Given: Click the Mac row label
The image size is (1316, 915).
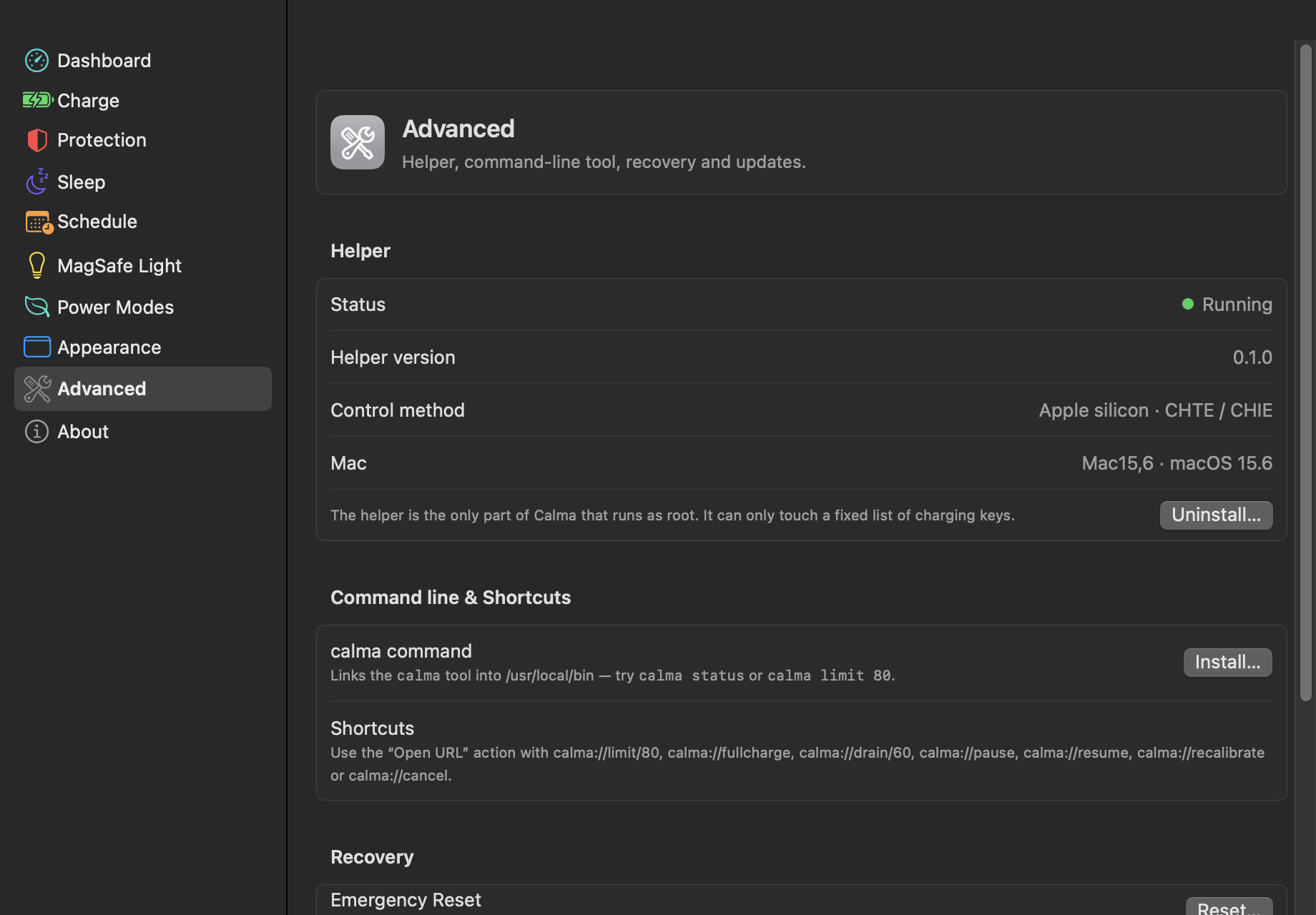Looking at the screenshot, I should (x=348, y=463).
